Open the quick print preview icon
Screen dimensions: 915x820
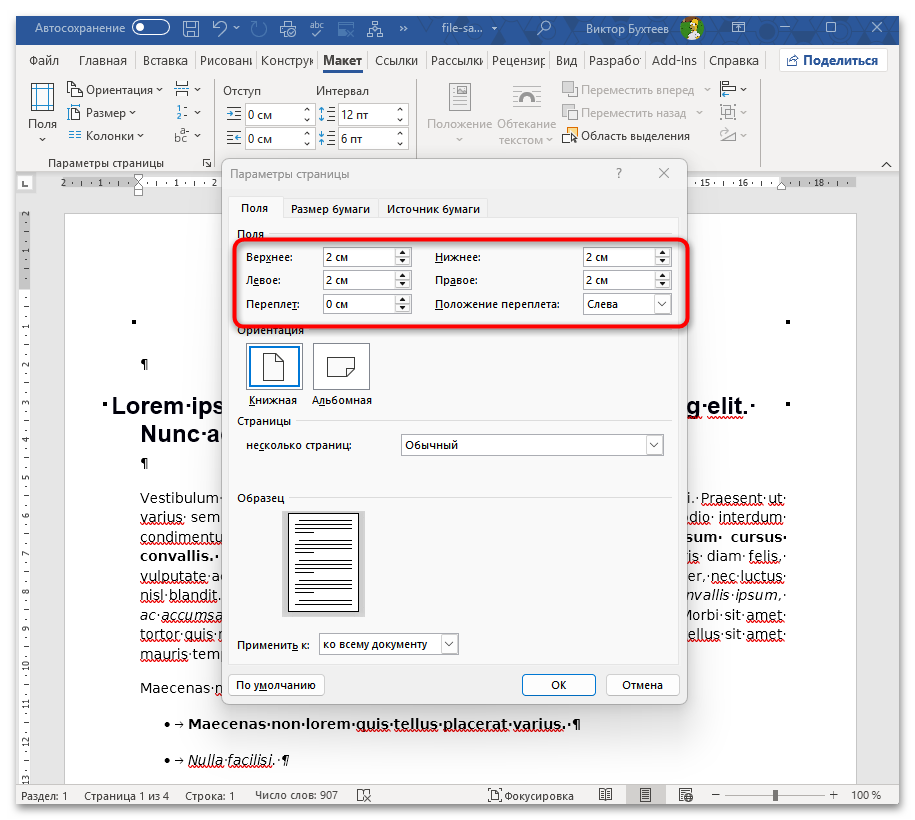click(x=288, y=28)
